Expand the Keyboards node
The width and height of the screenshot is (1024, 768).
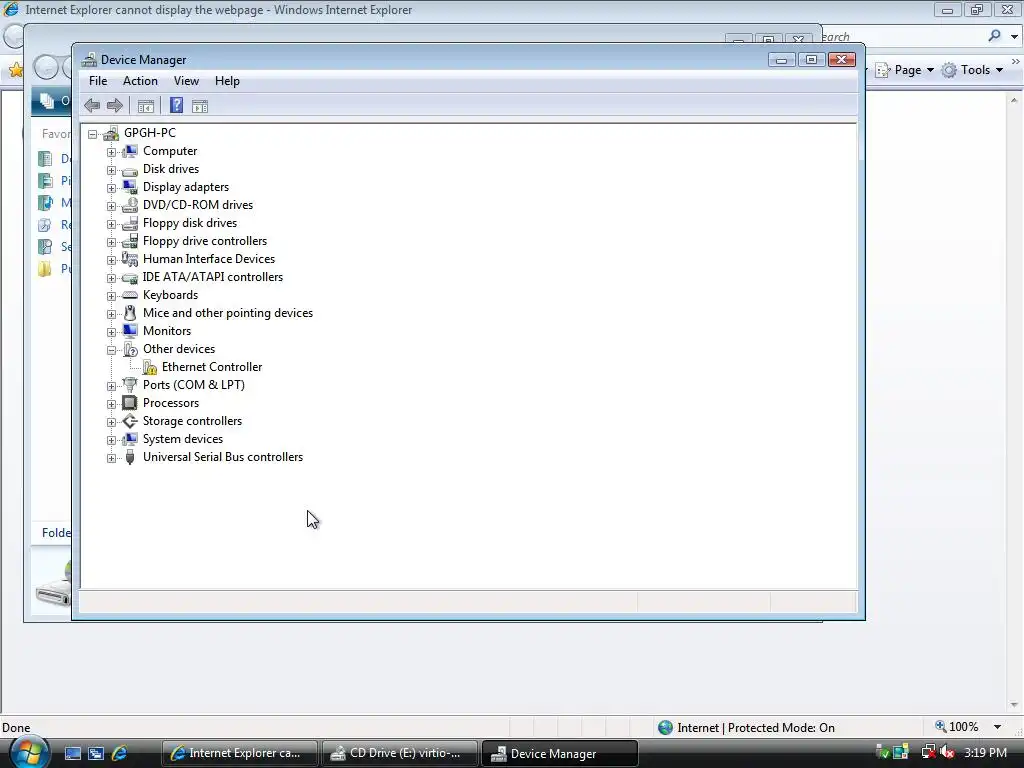click(112, 296)
